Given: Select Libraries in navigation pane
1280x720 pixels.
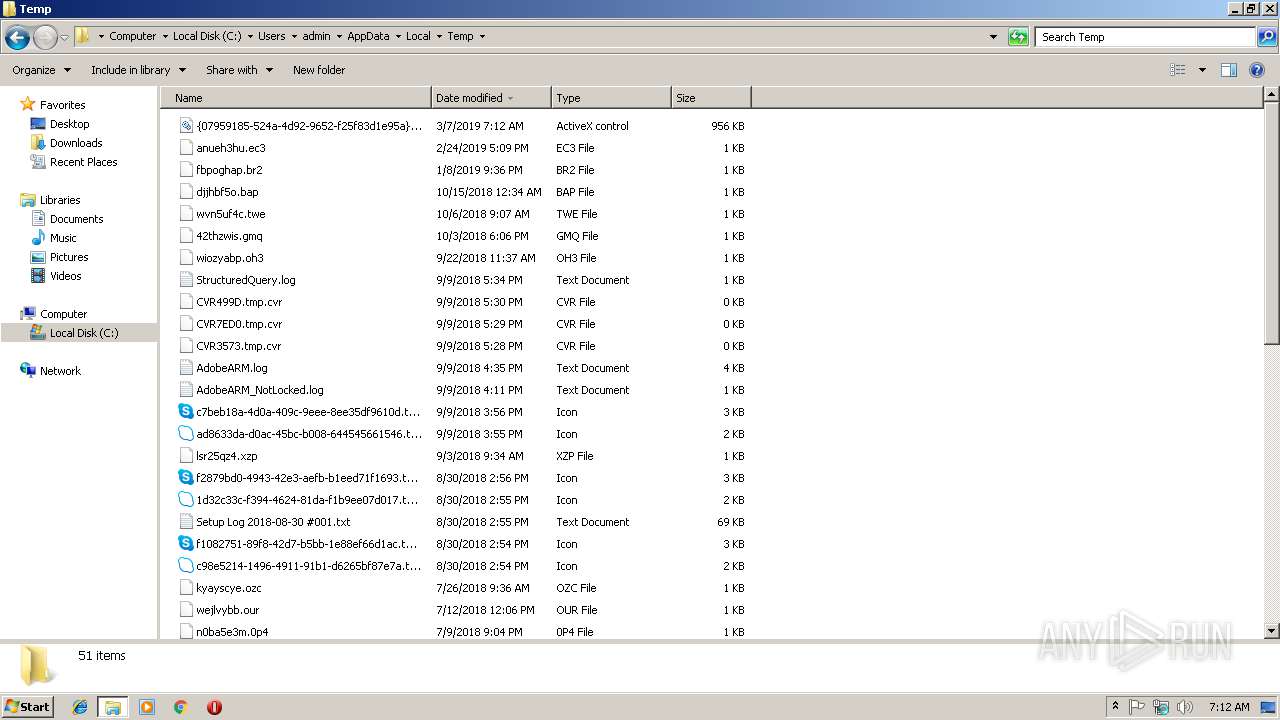Looking at the screenshot, I should point(60,200).
